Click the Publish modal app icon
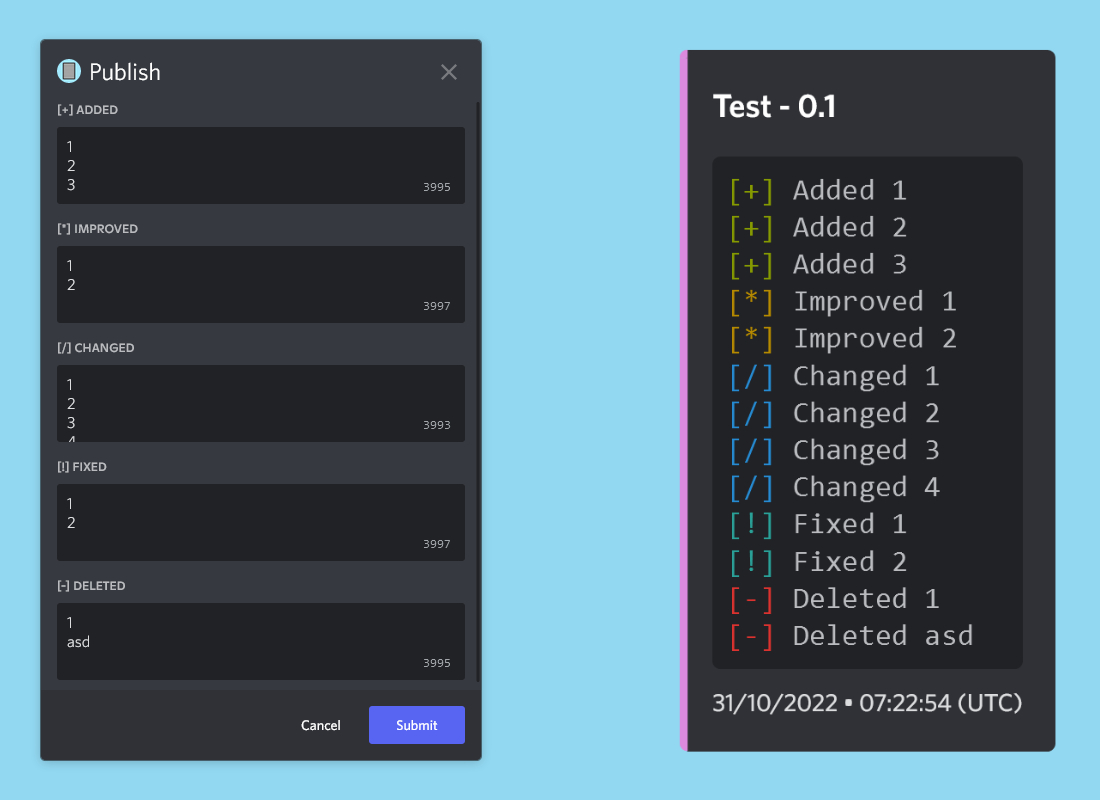 (x=68, y=71)
